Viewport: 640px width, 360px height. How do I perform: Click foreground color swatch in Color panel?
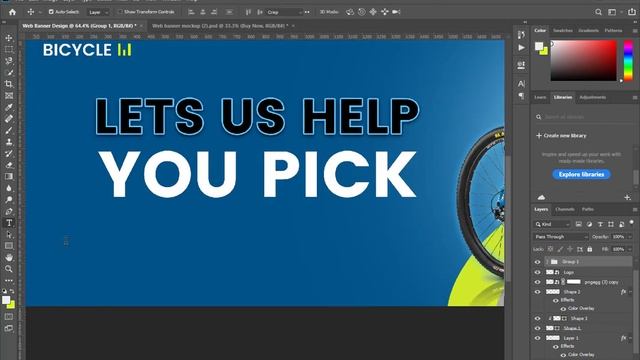pos(539,46)
